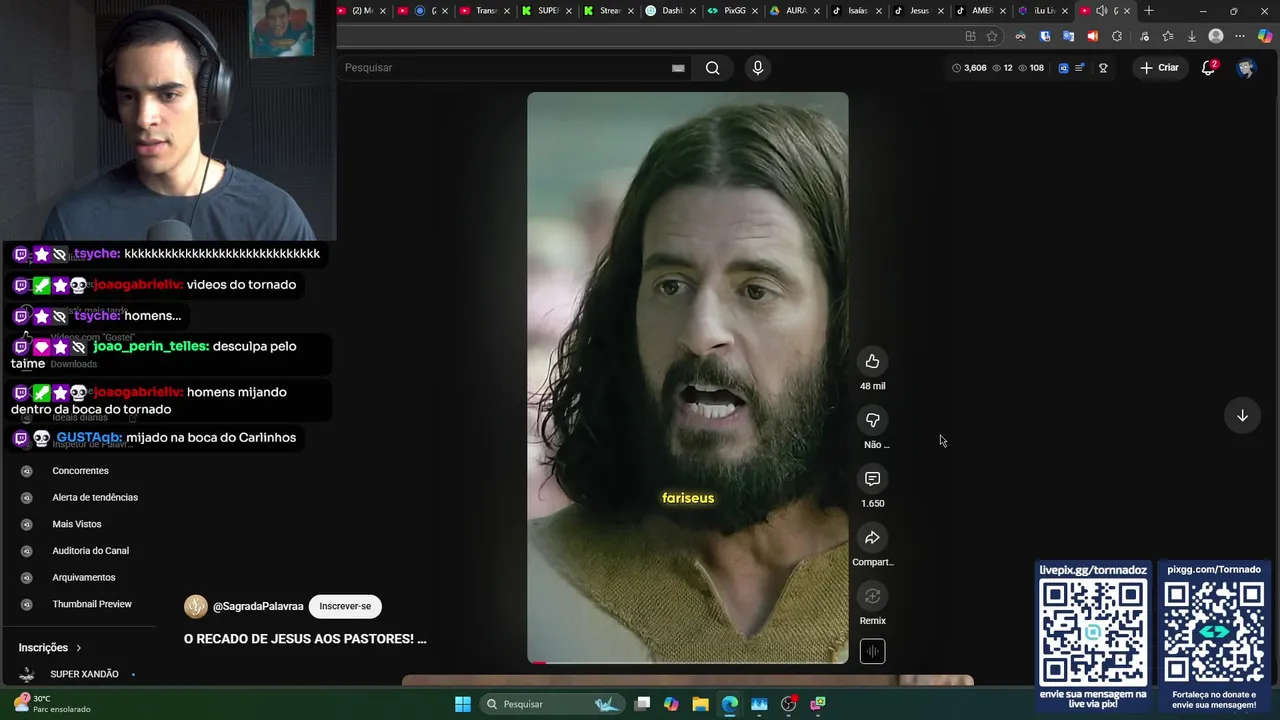Open the account avatar menu on YouTube
Viewport: 1280px width, 720px height.
point(1245,68)
